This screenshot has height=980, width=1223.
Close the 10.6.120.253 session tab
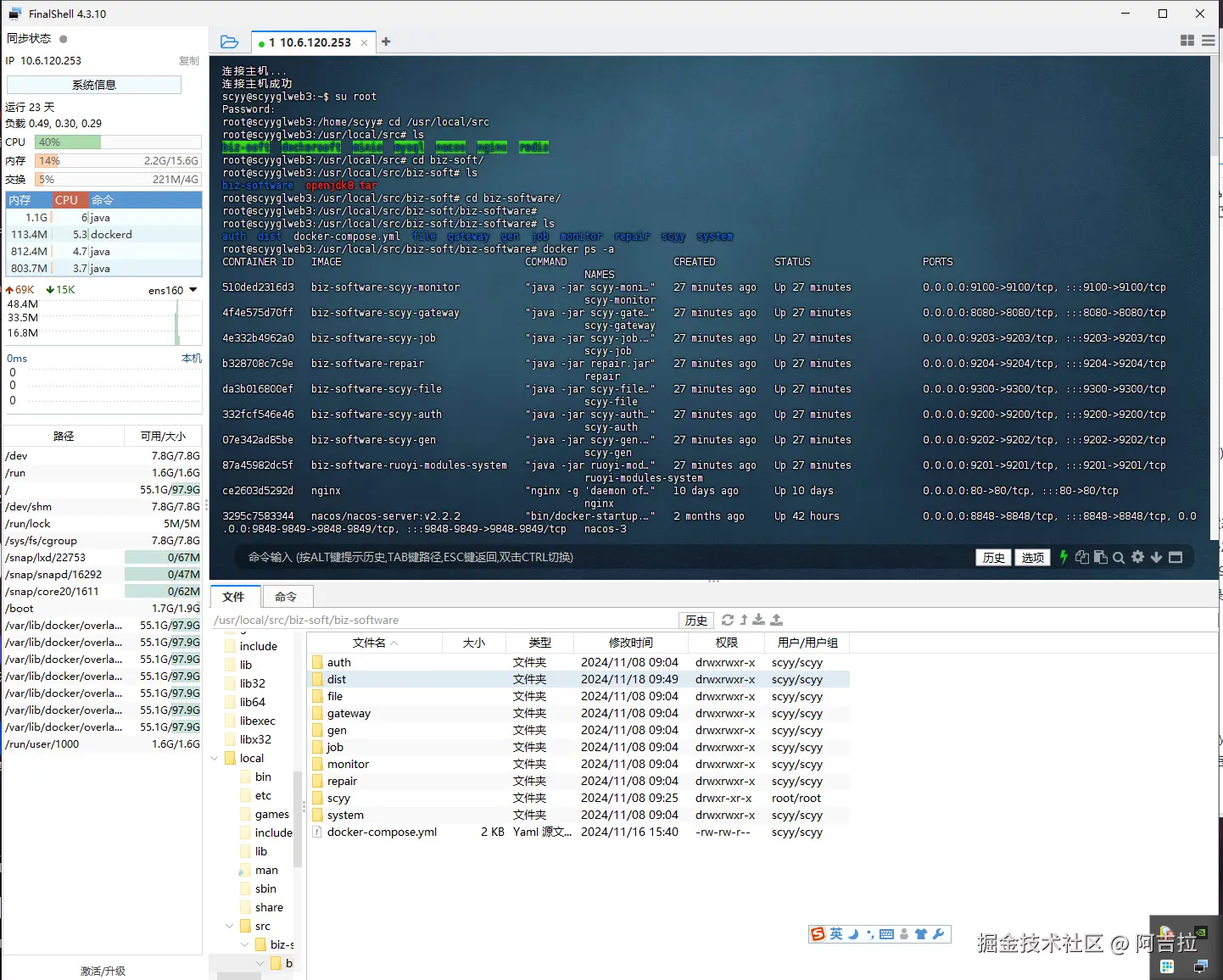click(x=365, y=42)
